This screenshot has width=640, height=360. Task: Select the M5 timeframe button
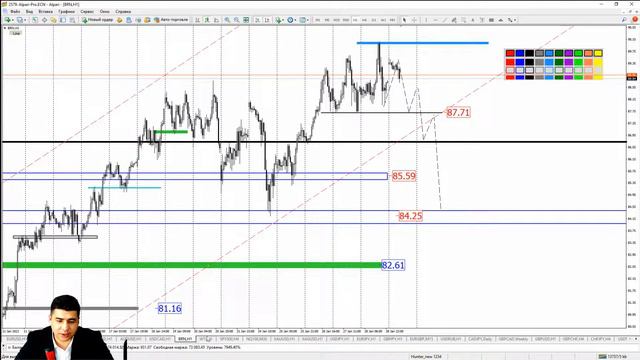327,20
